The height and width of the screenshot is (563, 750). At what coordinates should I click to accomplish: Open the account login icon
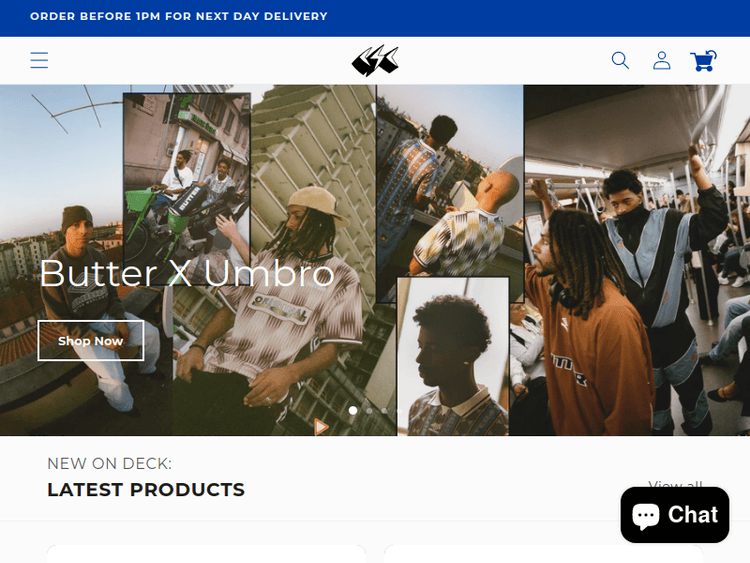pos(662,60)
